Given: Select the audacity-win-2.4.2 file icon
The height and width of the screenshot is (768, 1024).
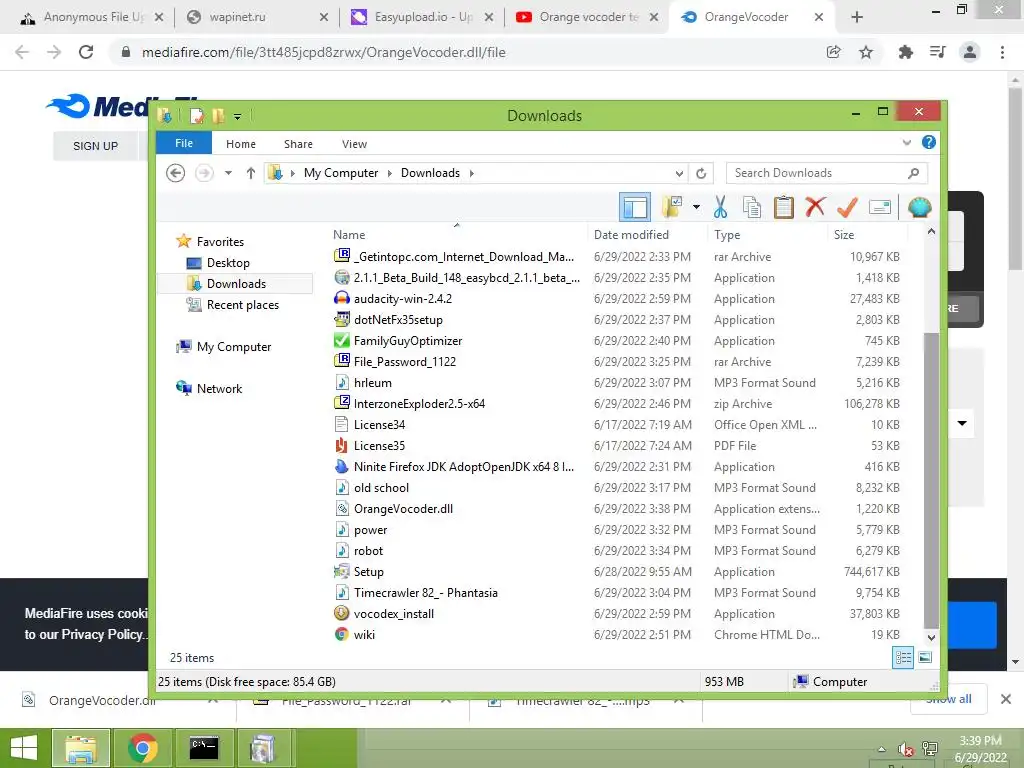Looking at the screenshot, I should coord(342,298).
